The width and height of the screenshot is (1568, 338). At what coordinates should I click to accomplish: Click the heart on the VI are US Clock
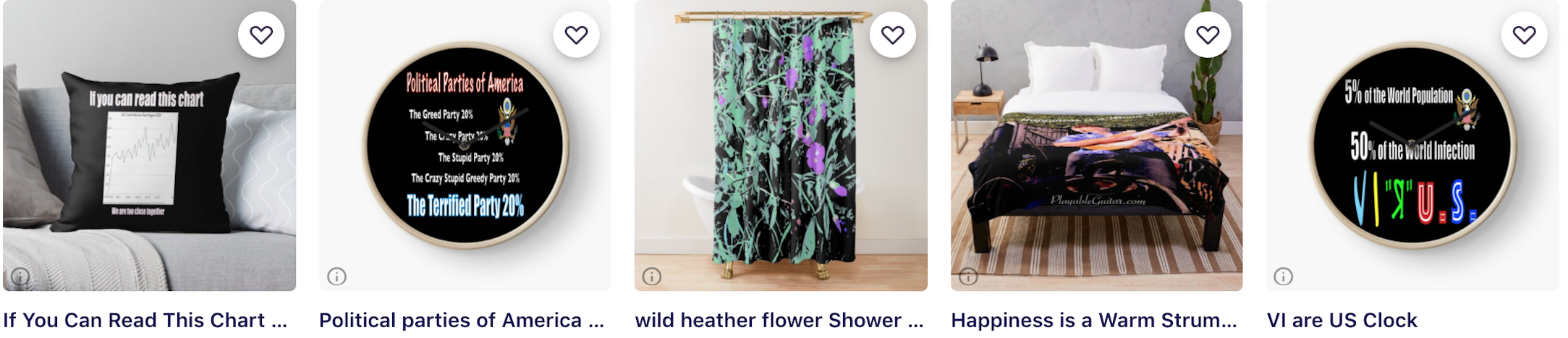[1524, 35]
